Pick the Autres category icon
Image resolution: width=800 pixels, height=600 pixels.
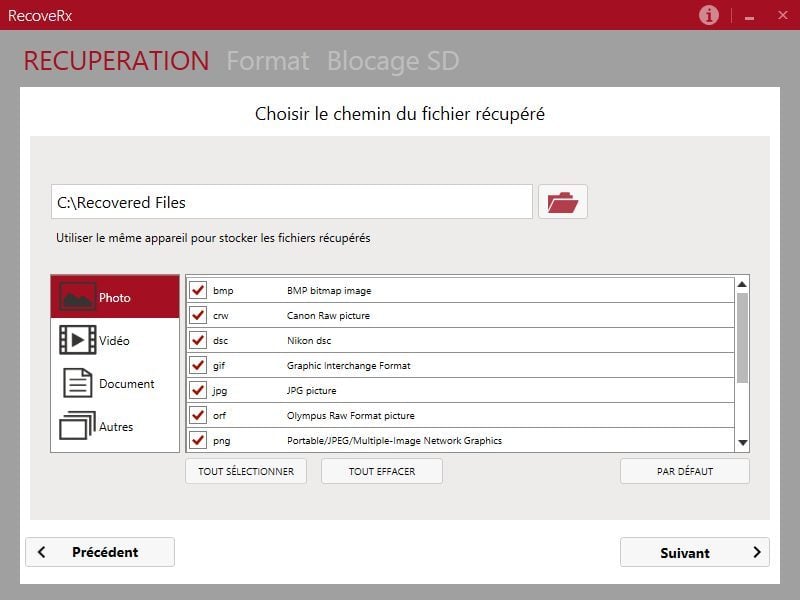click(x=77, y=426)
